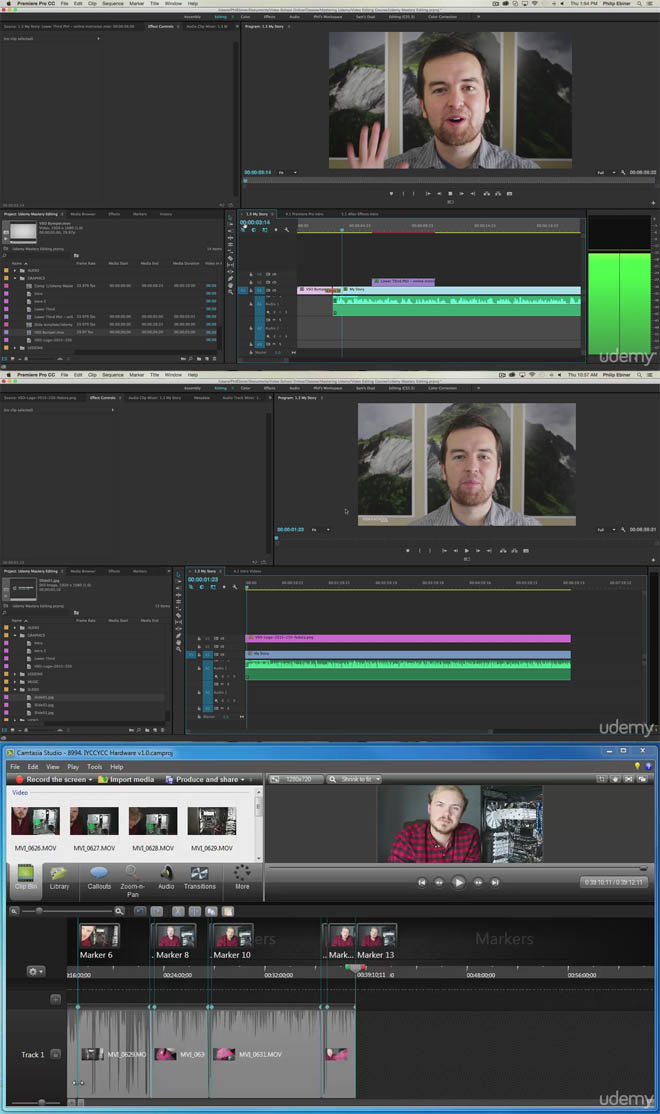Click the Thu 10:57 AM menu bar clock
The image size is (660, 1114).
click(x=583, y=374)
